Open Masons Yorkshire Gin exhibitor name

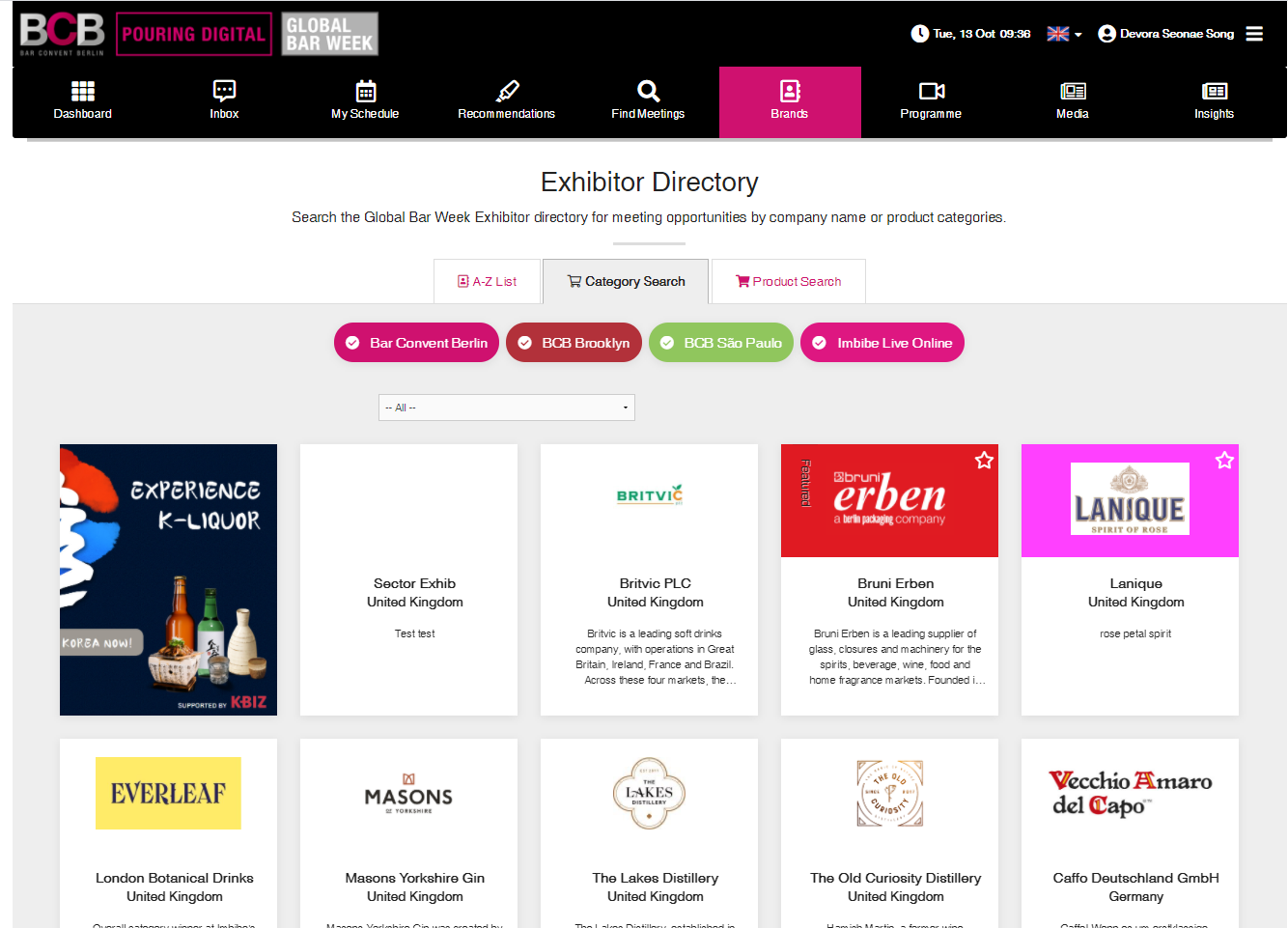point(415,878)
